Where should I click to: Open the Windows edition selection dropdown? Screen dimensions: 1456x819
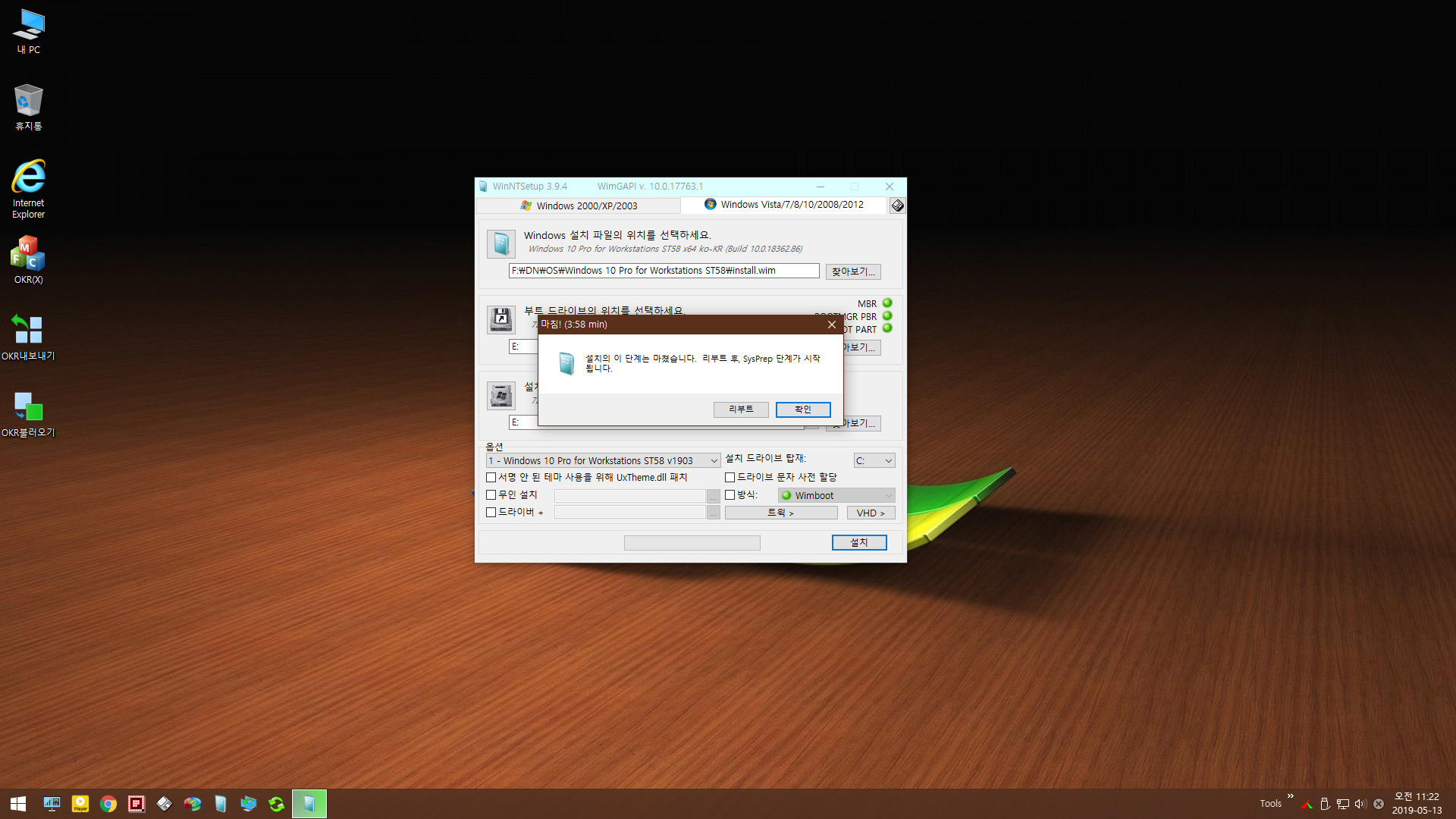pyautogui.click(x=603, y=461)
